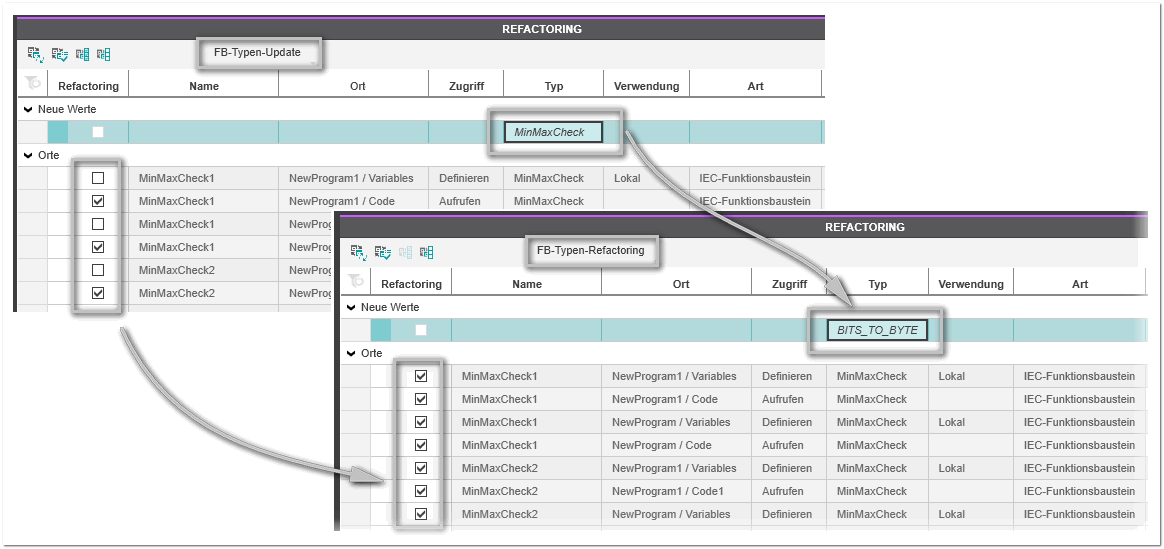Uncheck MinMaxCheck2 NewProgram1 / Code1 row checkbox

(421, 491)
